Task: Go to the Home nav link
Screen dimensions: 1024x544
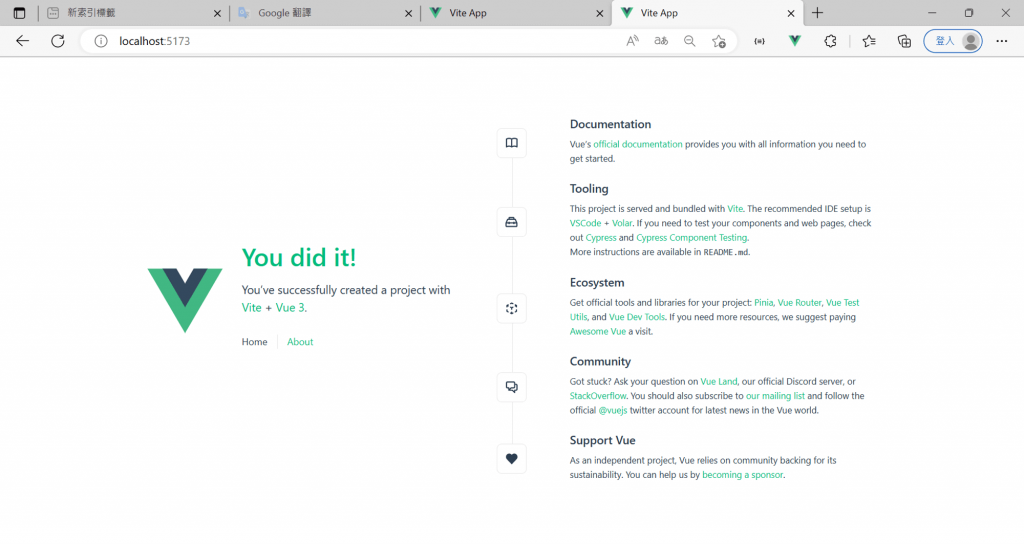Action: (x=254, y=342)
